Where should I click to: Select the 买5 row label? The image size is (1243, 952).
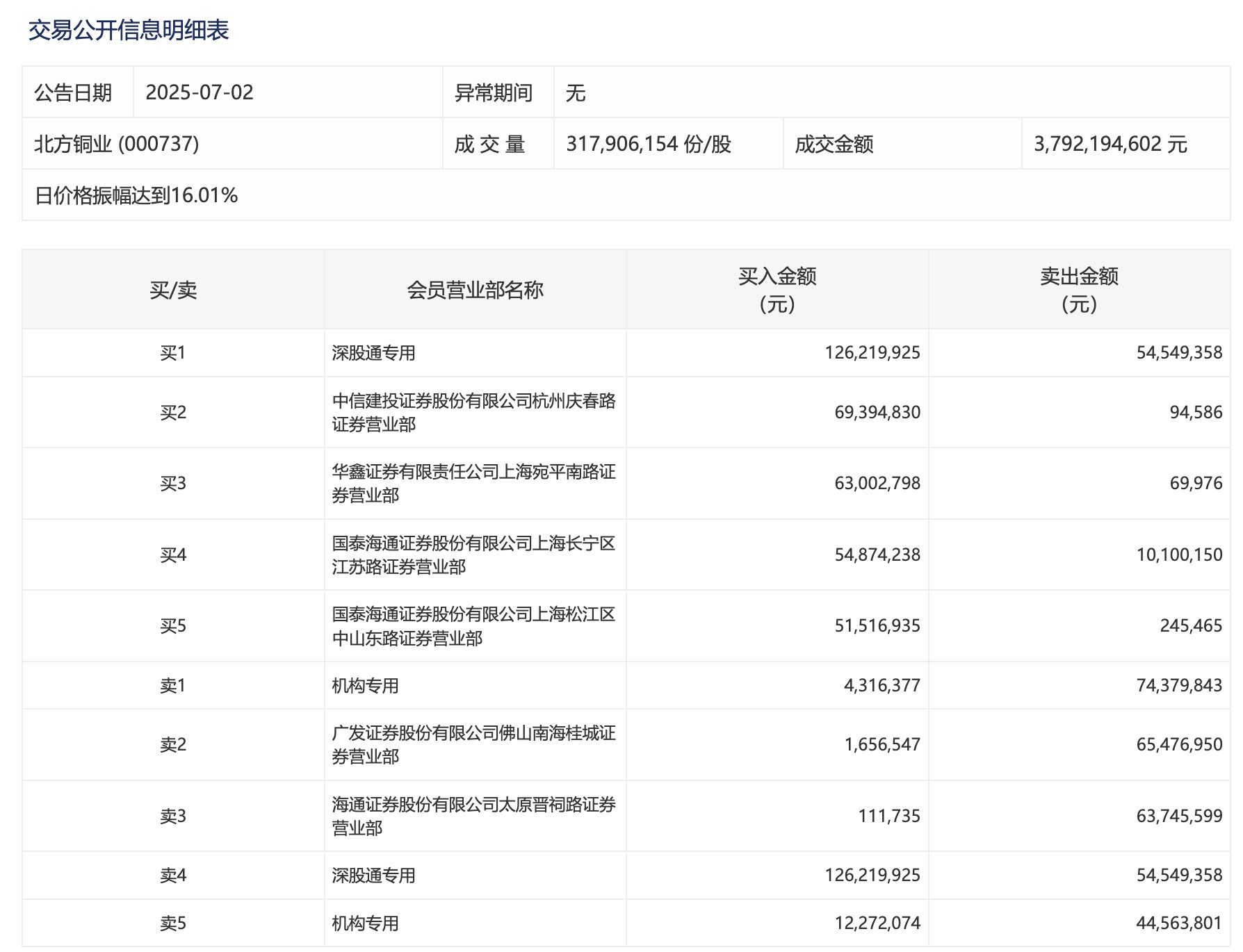coord(173,626)
